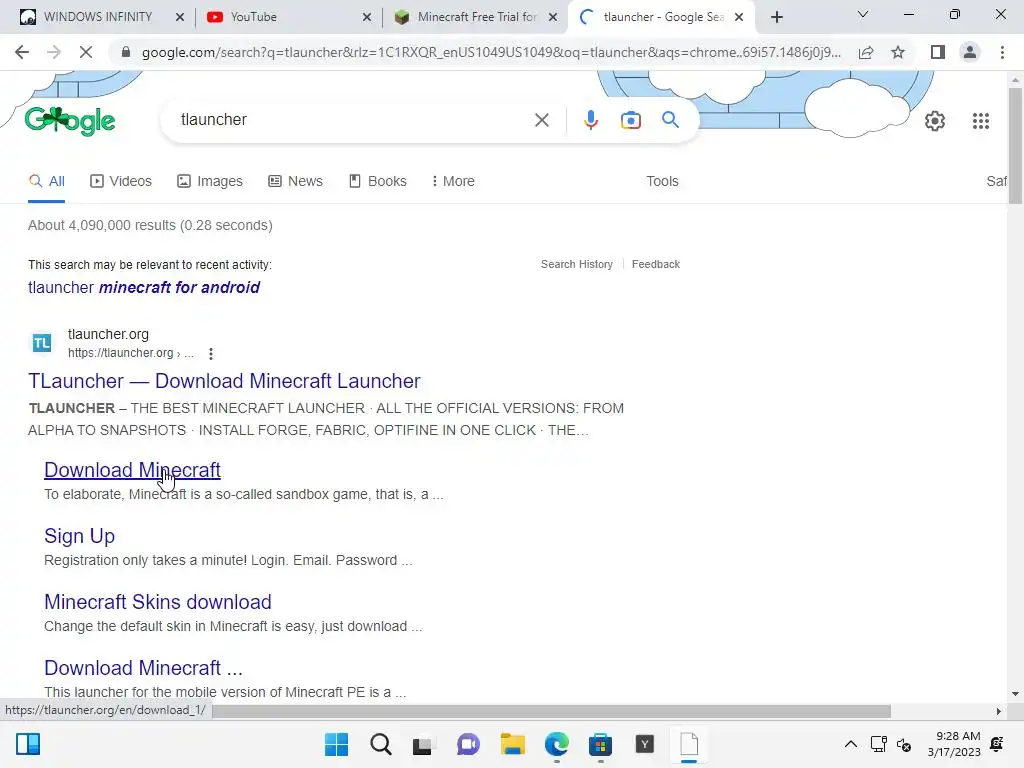The height and width of the screenshot is (768, 1024).
Task: Click the horizontal page scrollbar
Action: 551,711
